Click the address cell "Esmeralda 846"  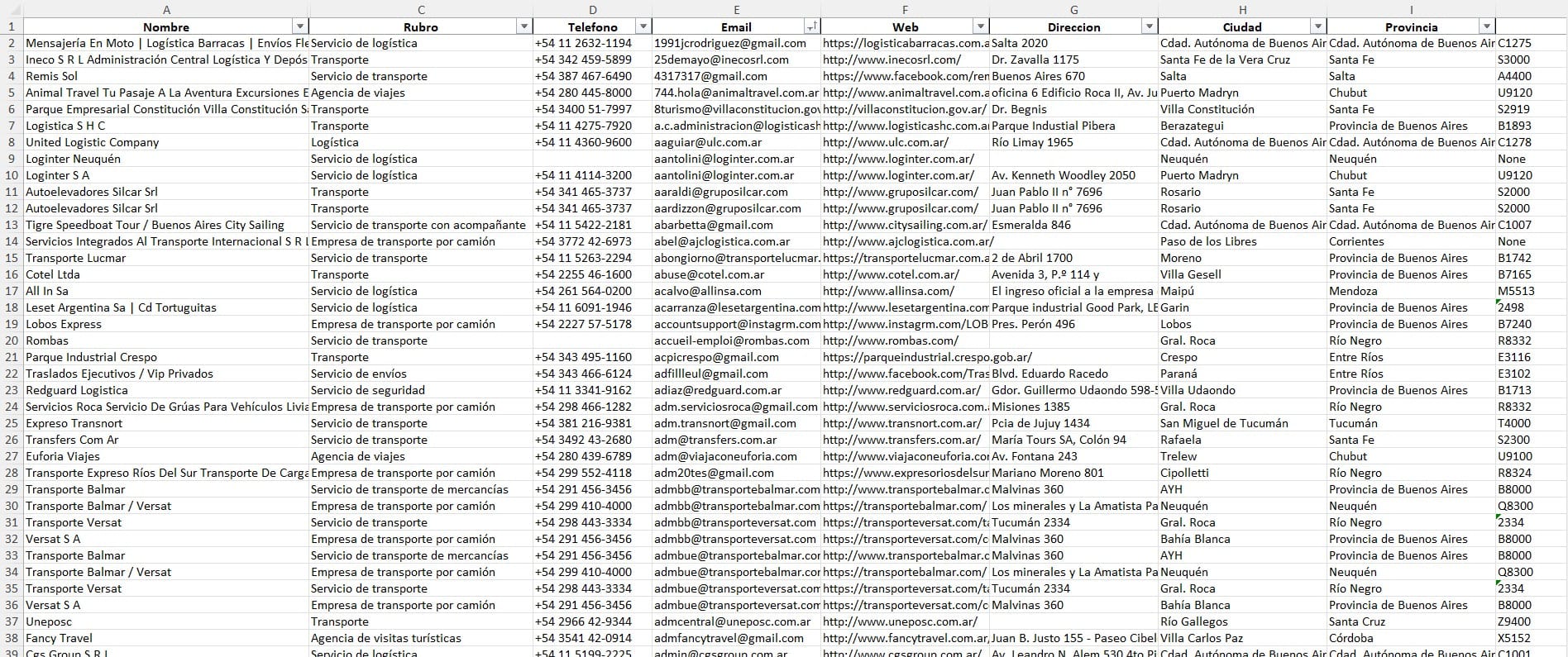(x=1073, y=225)
